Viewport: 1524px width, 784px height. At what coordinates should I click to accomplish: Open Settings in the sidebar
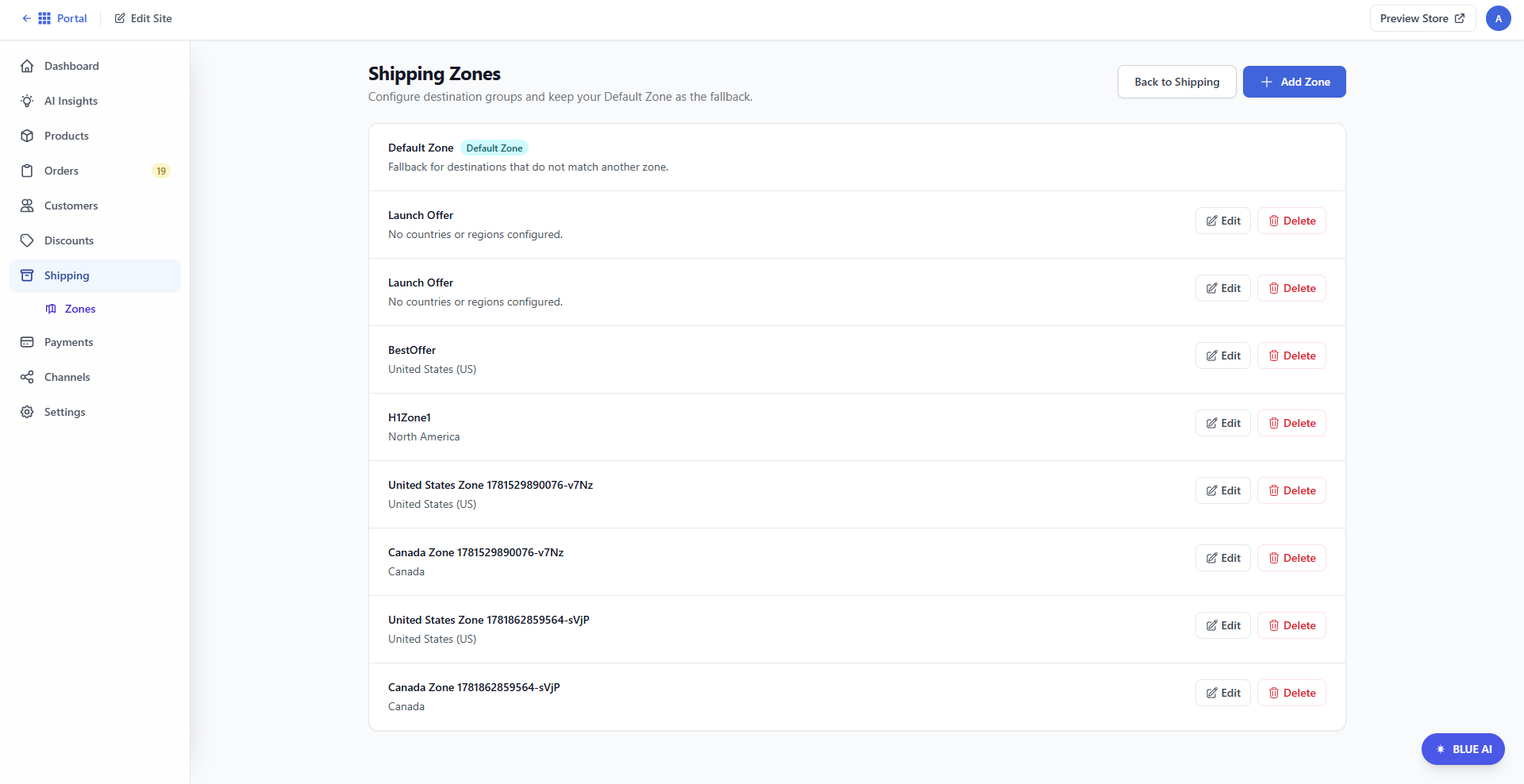pos(95,412)
